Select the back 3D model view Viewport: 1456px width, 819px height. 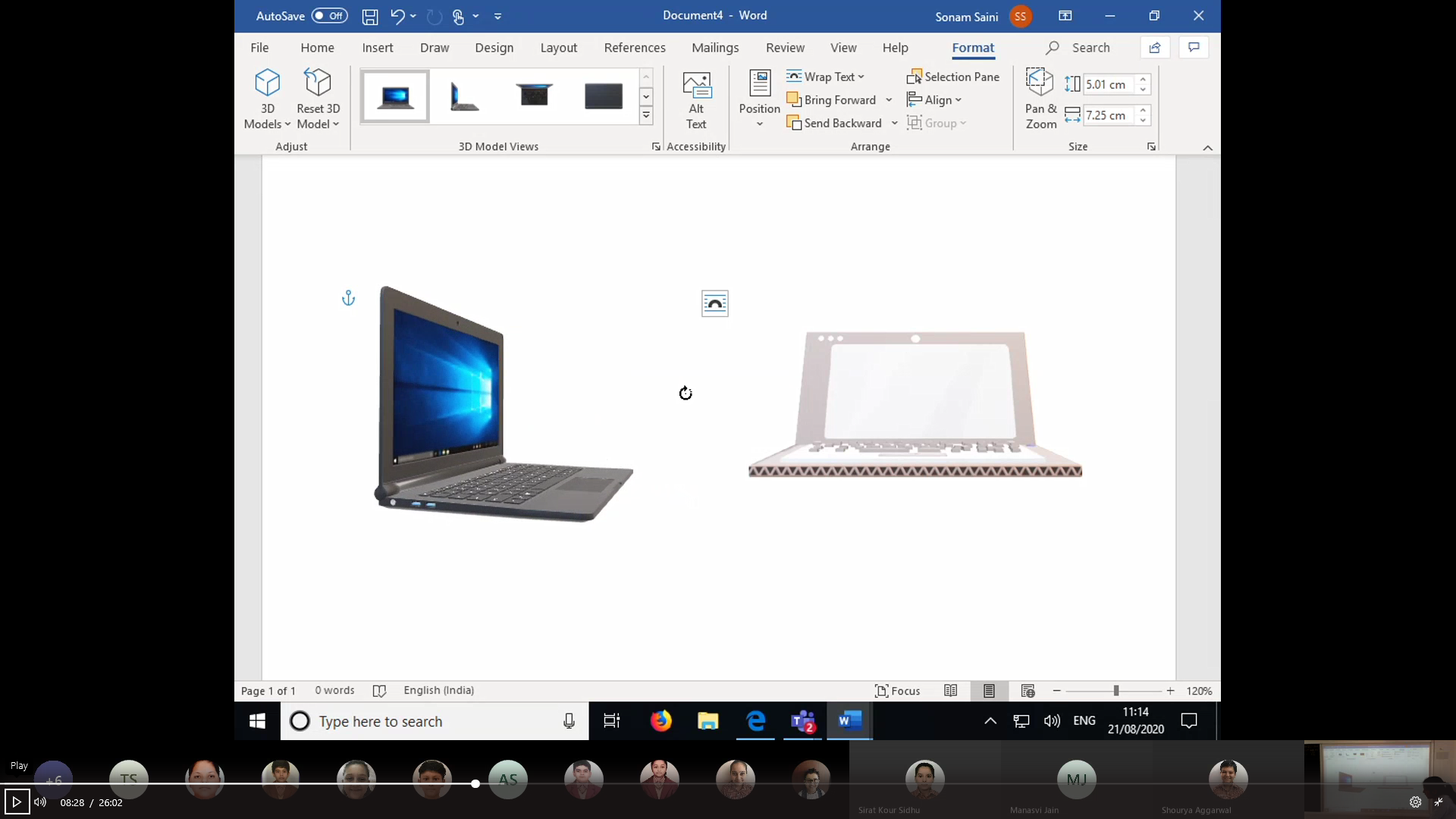tap(604, 96)
